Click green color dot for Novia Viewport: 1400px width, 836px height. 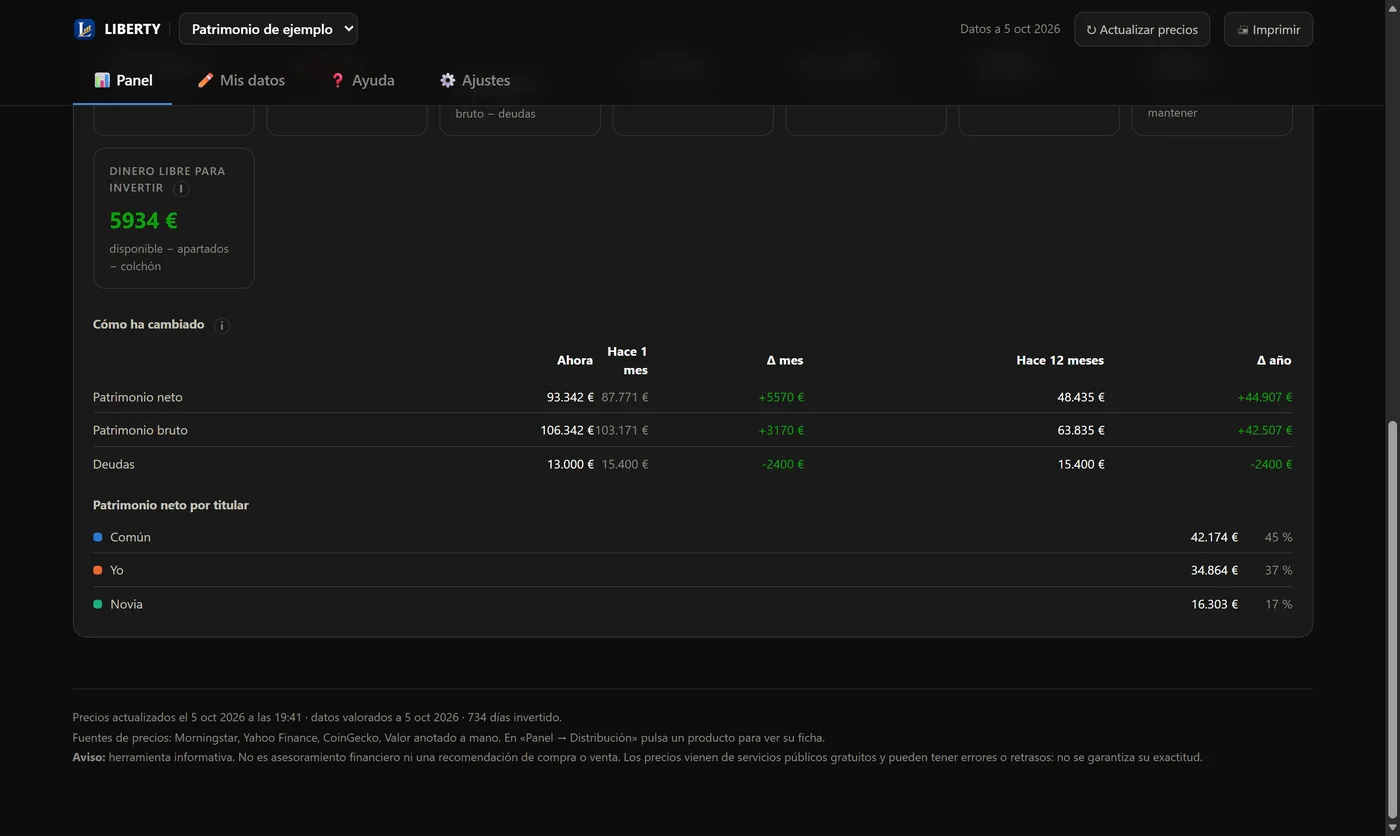[98, 604]
